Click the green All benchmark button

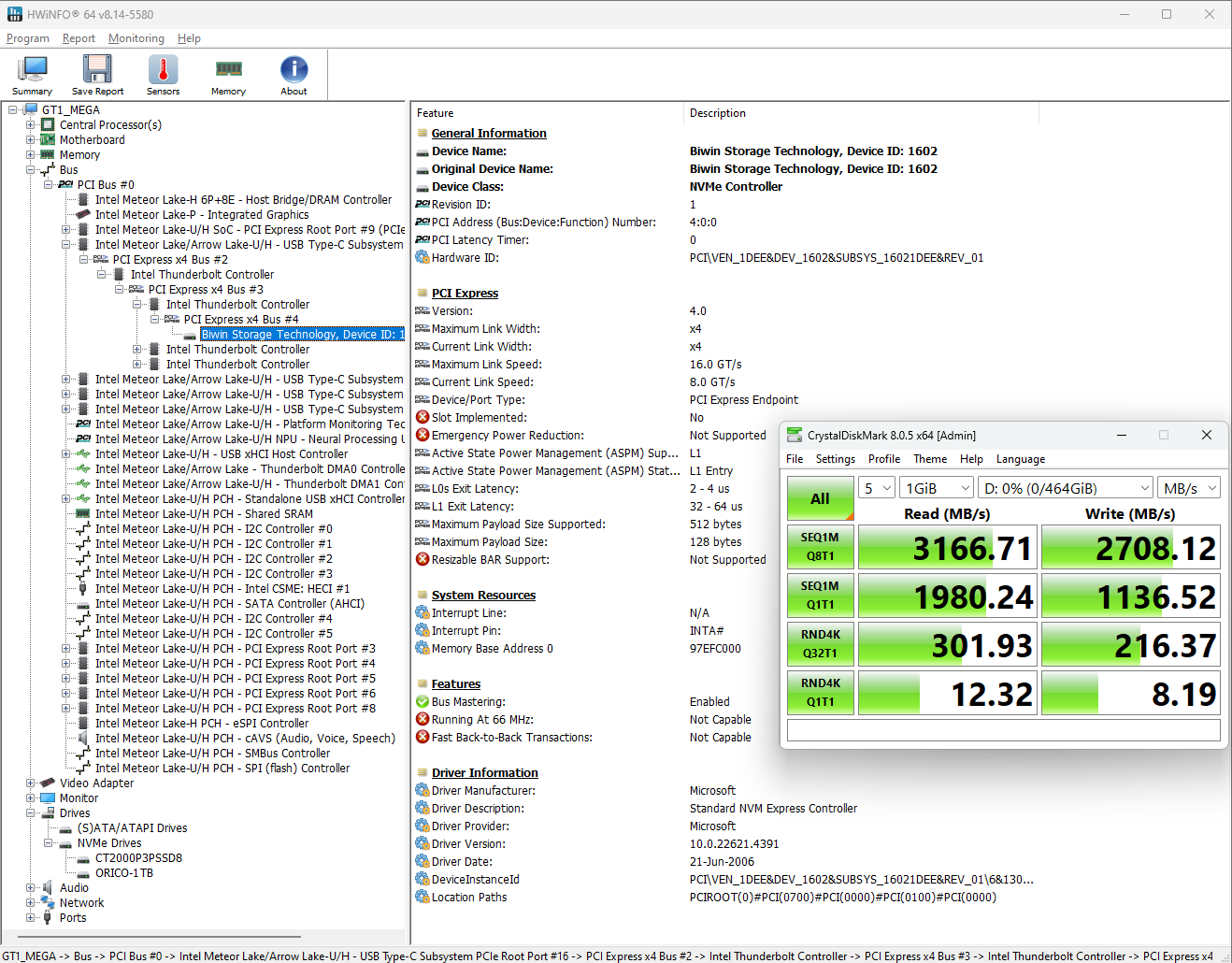820,498
